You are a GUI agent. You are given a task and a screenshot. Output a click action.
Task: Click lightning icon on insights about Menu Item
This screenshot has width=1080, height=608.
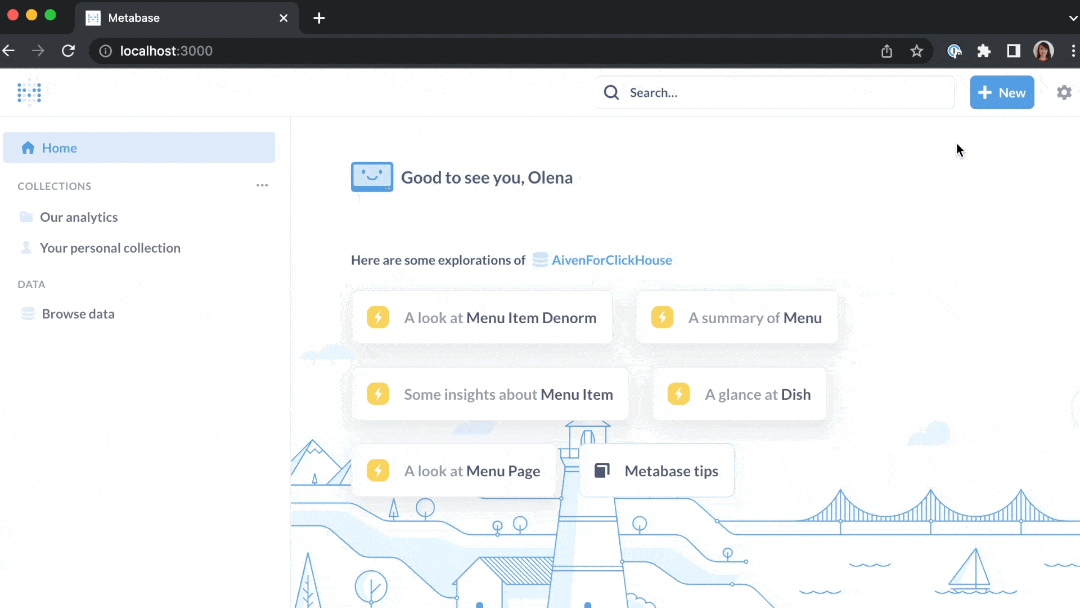(377, 395)
